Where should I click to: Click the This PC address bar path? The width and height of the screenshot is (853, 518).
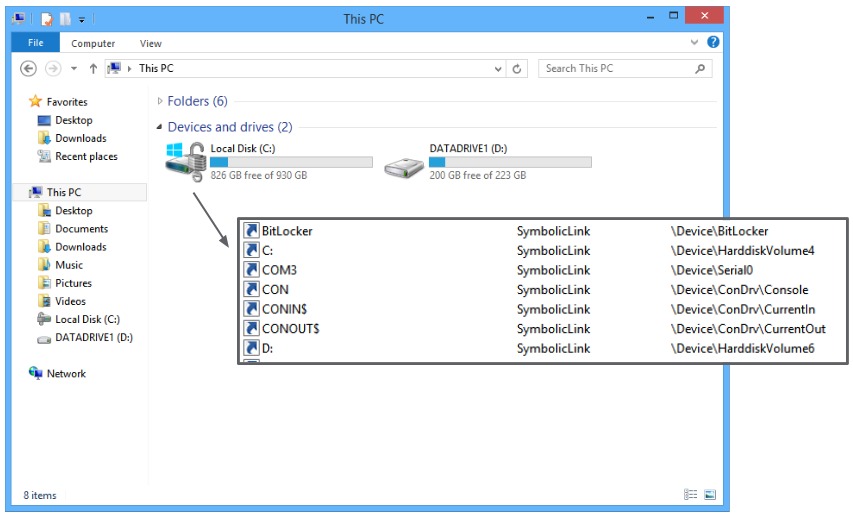[156, 69]
